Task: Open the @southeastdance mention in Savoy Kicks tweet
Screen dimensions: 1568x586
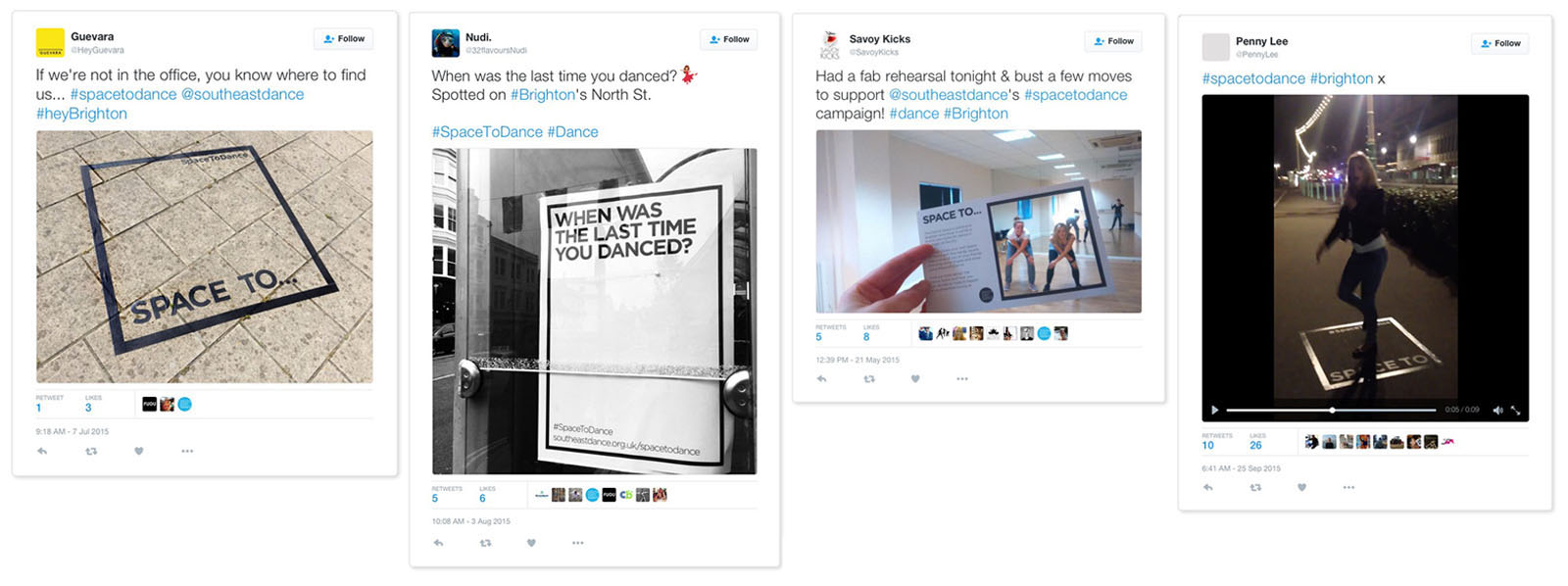Action: coord(948,95)
